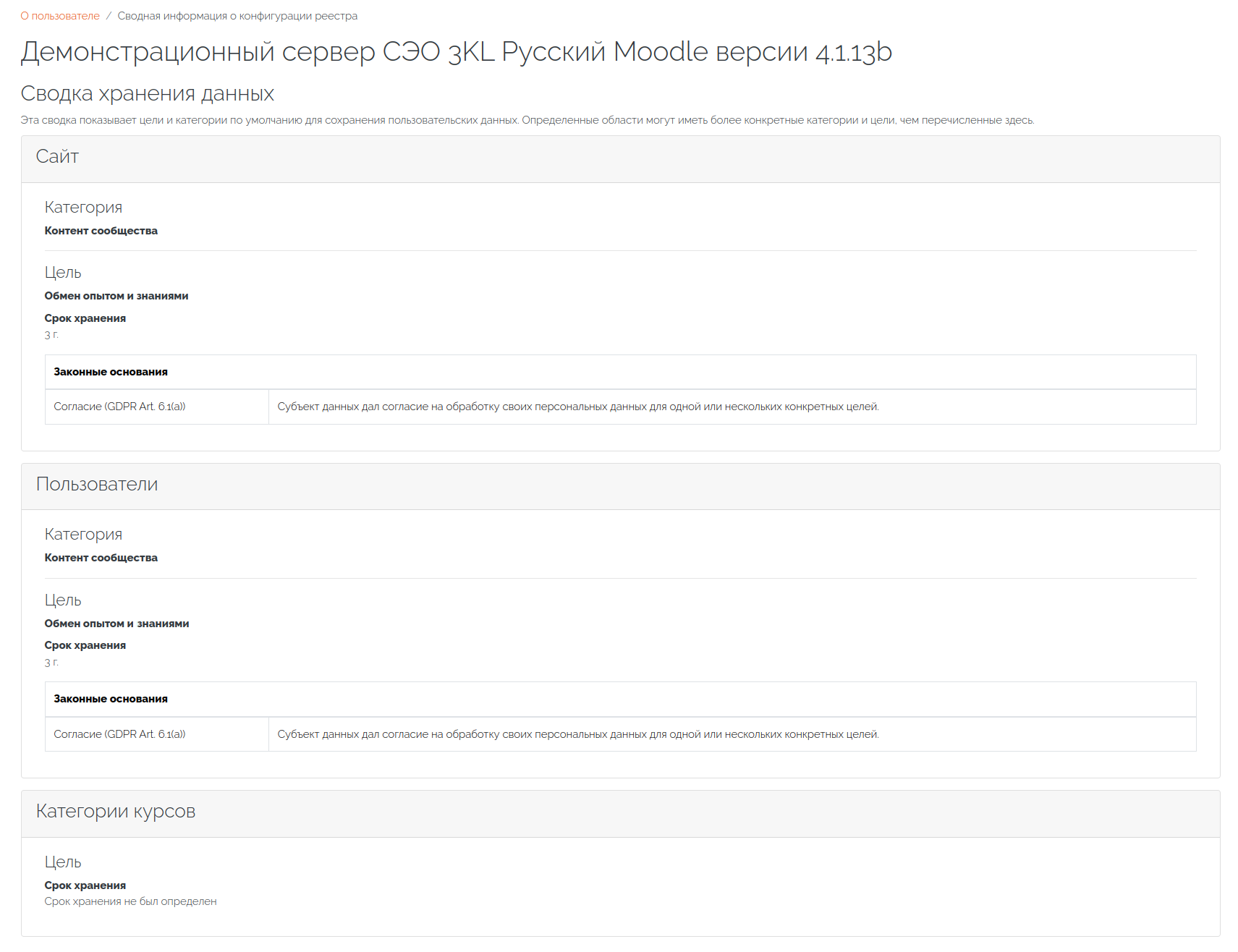The image size is (1238, 952).
Task: Click 'Срок хранения' label in Сайт section
Action: [x=85, y=318]
